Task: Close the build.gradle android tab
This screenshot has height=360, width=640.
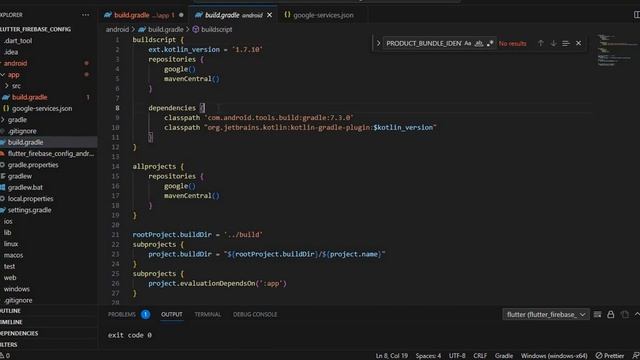Action: (269, 15)
